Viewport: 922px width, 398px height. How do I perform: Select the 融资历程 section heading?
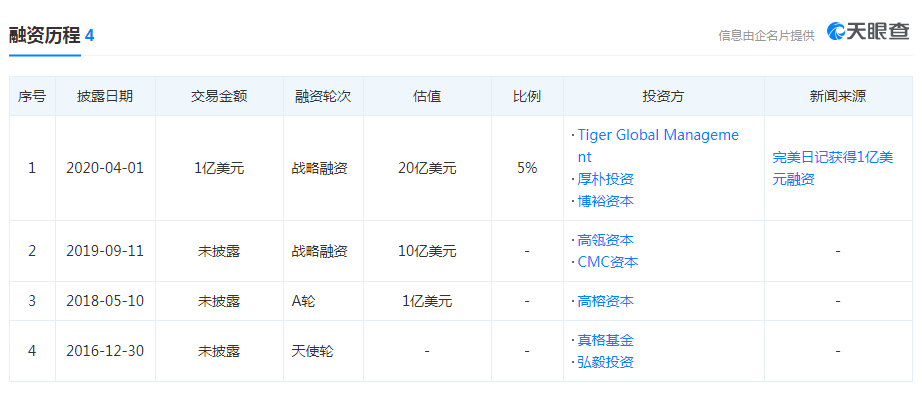(x=45, y=35)
